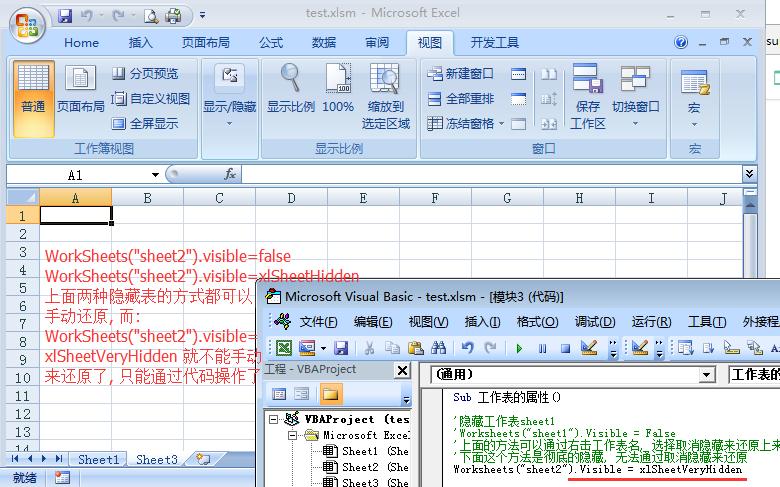This screenshot has height=487, width=780.
Task: Set zoom to 100% icon
Action: click(338, 90)
